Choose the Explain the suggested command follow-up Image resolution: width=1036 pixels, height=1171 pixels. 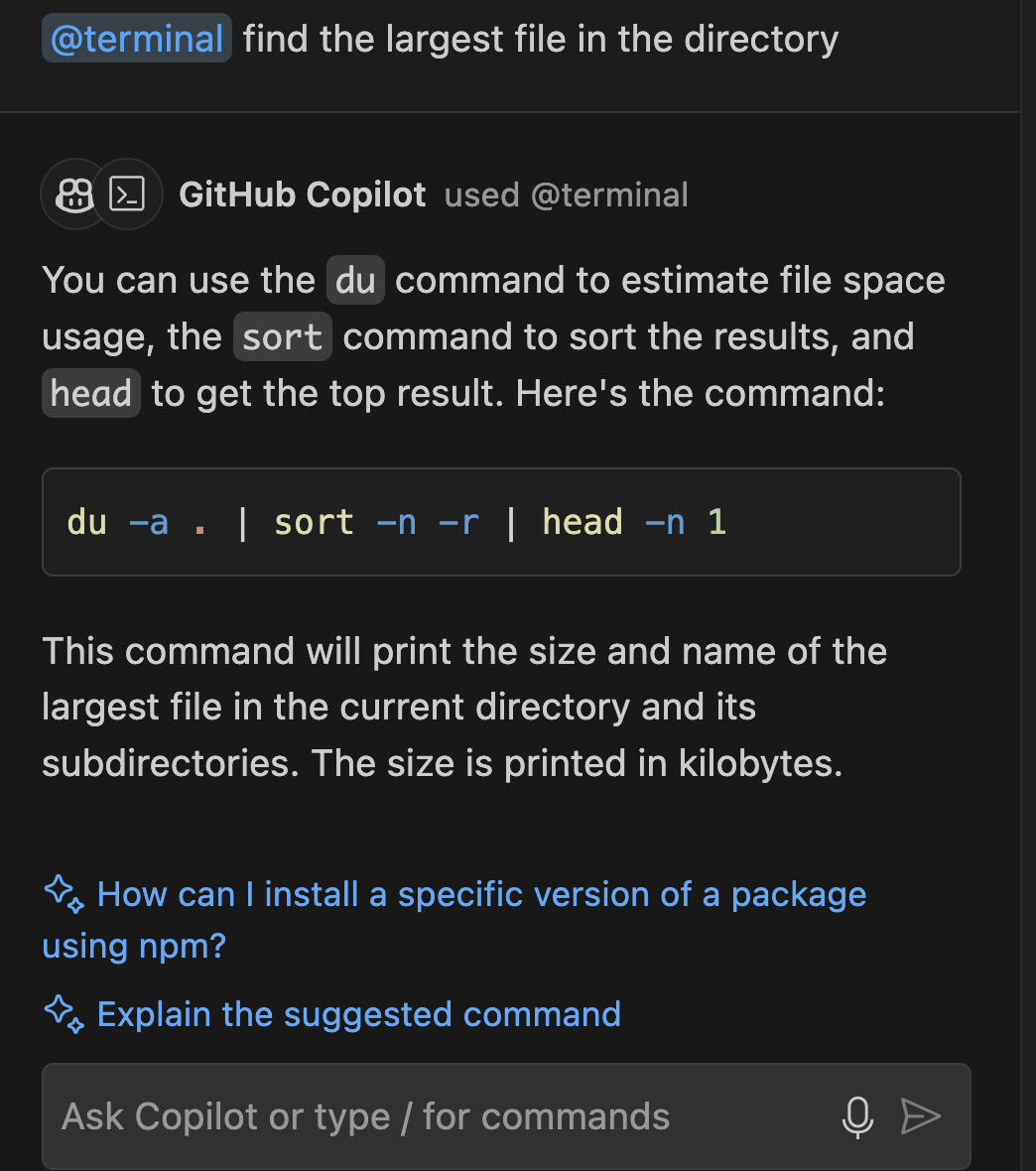pos(358,1014)
